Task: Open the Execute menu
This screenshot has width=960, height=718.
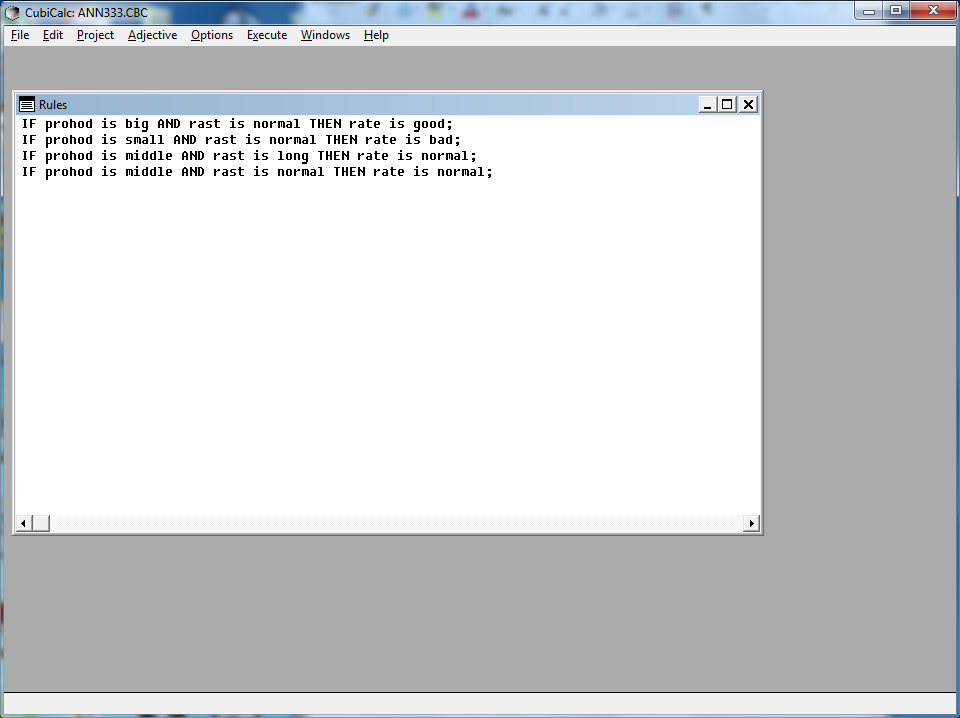Action: tap(267, 35)
